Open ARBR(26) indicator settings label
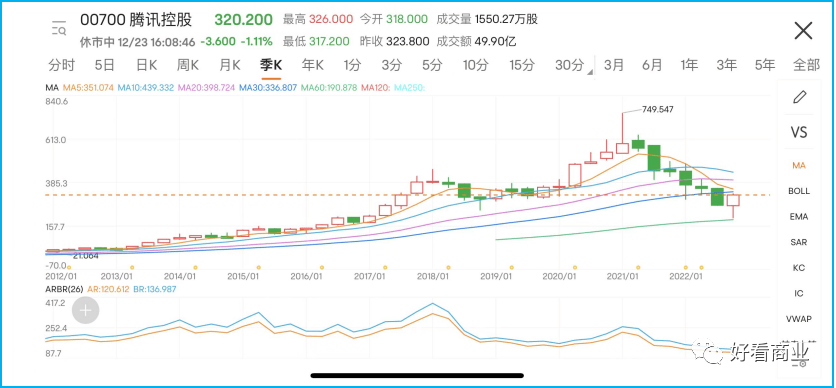Viewport: 836px width, 388px height. (x=62, y=289)
